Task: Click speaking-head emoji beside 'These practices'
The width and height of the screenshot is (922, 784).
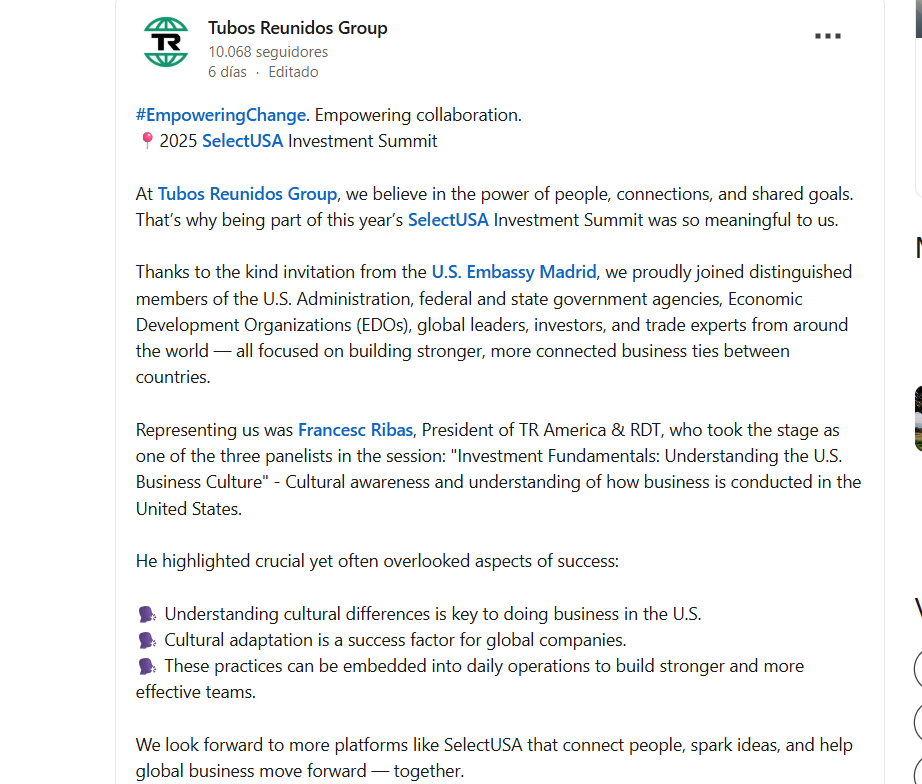Action: point(147,666)
